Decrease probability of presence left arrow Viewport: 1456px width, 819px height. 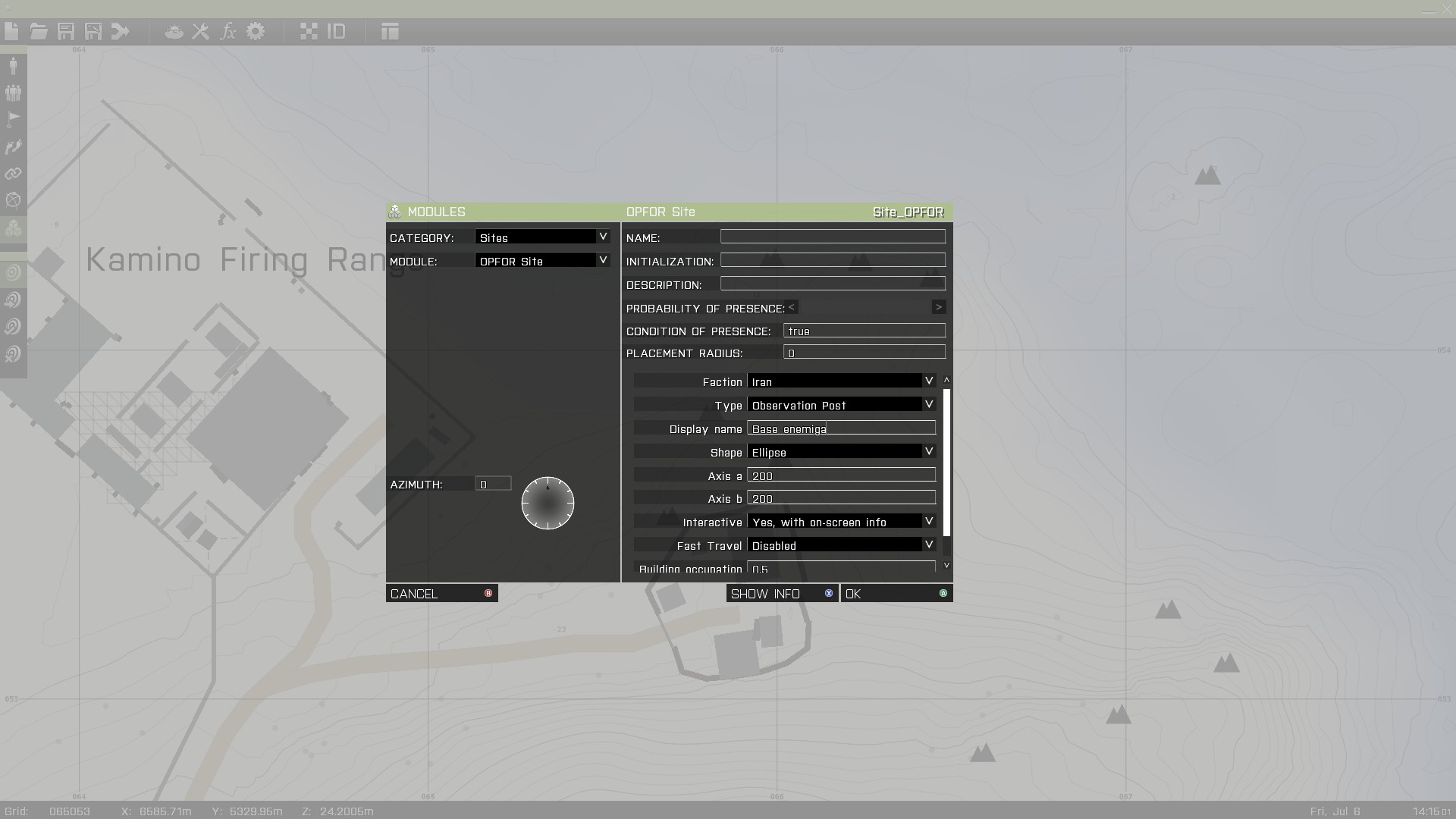791,307
